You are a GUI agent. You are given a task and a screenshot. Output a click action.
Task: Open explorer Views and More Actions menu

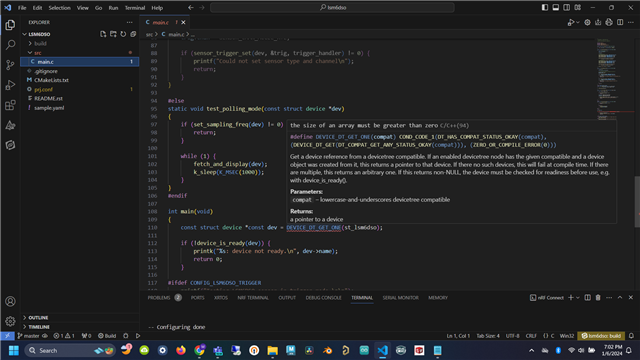pyautogui.click(x=129, y=22)
